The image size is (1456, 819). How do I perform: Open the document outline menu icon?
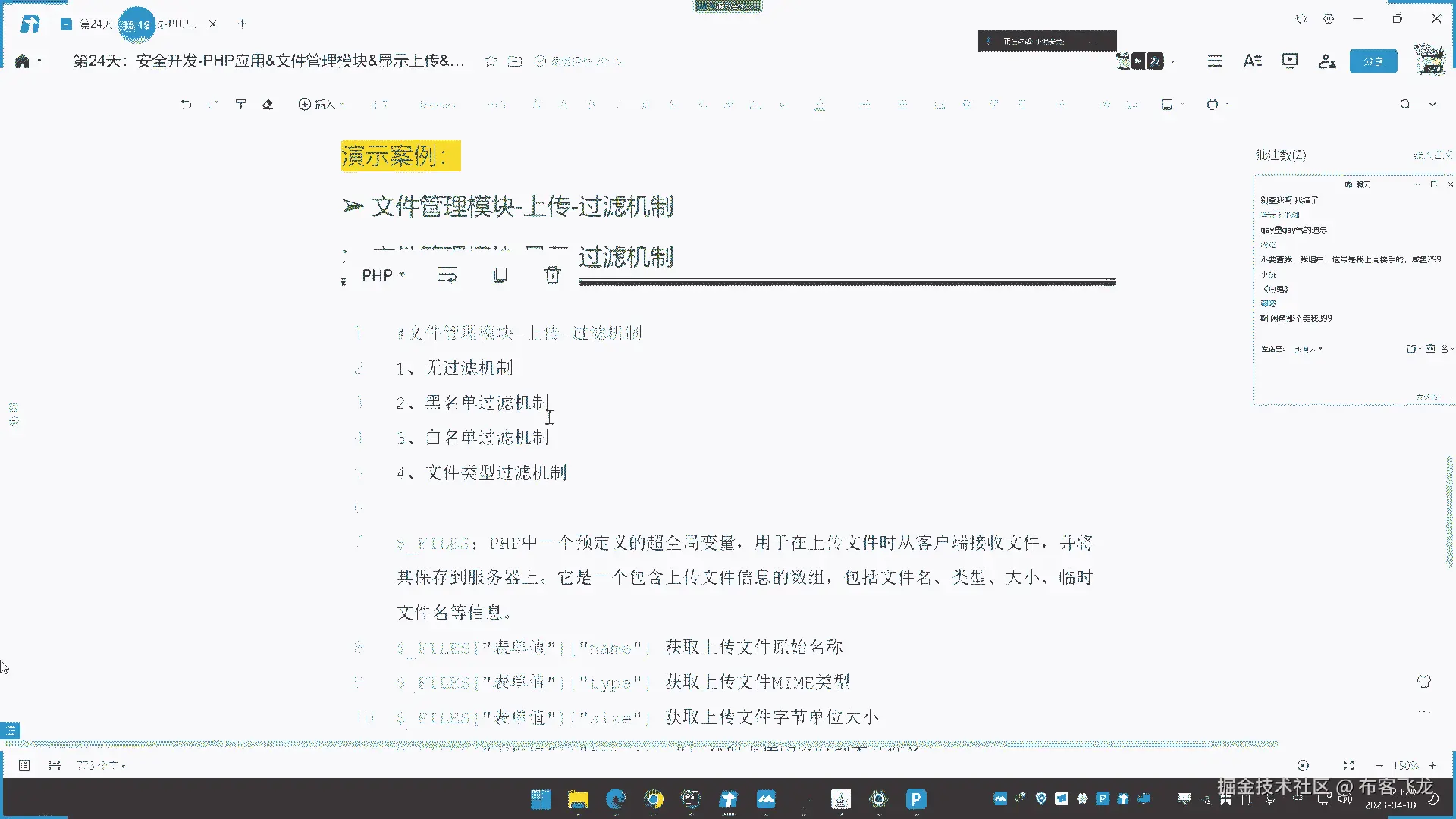[1215, 61]
